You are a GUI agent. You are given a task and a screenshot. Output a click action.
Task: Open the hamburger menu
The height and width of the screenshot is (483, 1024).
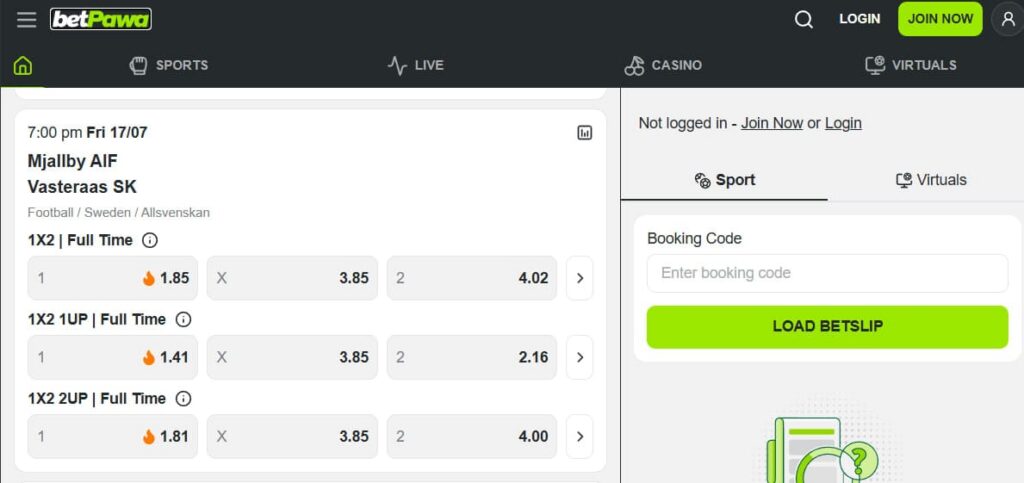click(27, 20)
